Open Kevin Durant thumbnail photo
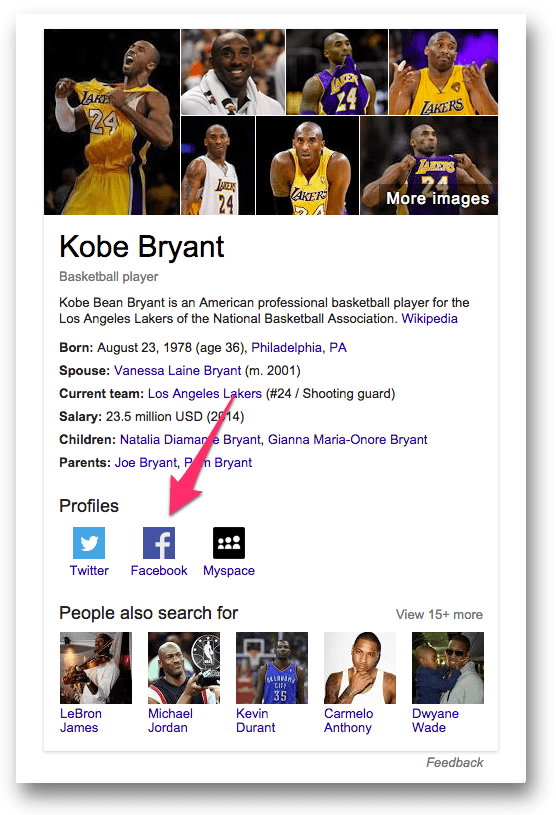The image size is (556, 815). (272, 668)
